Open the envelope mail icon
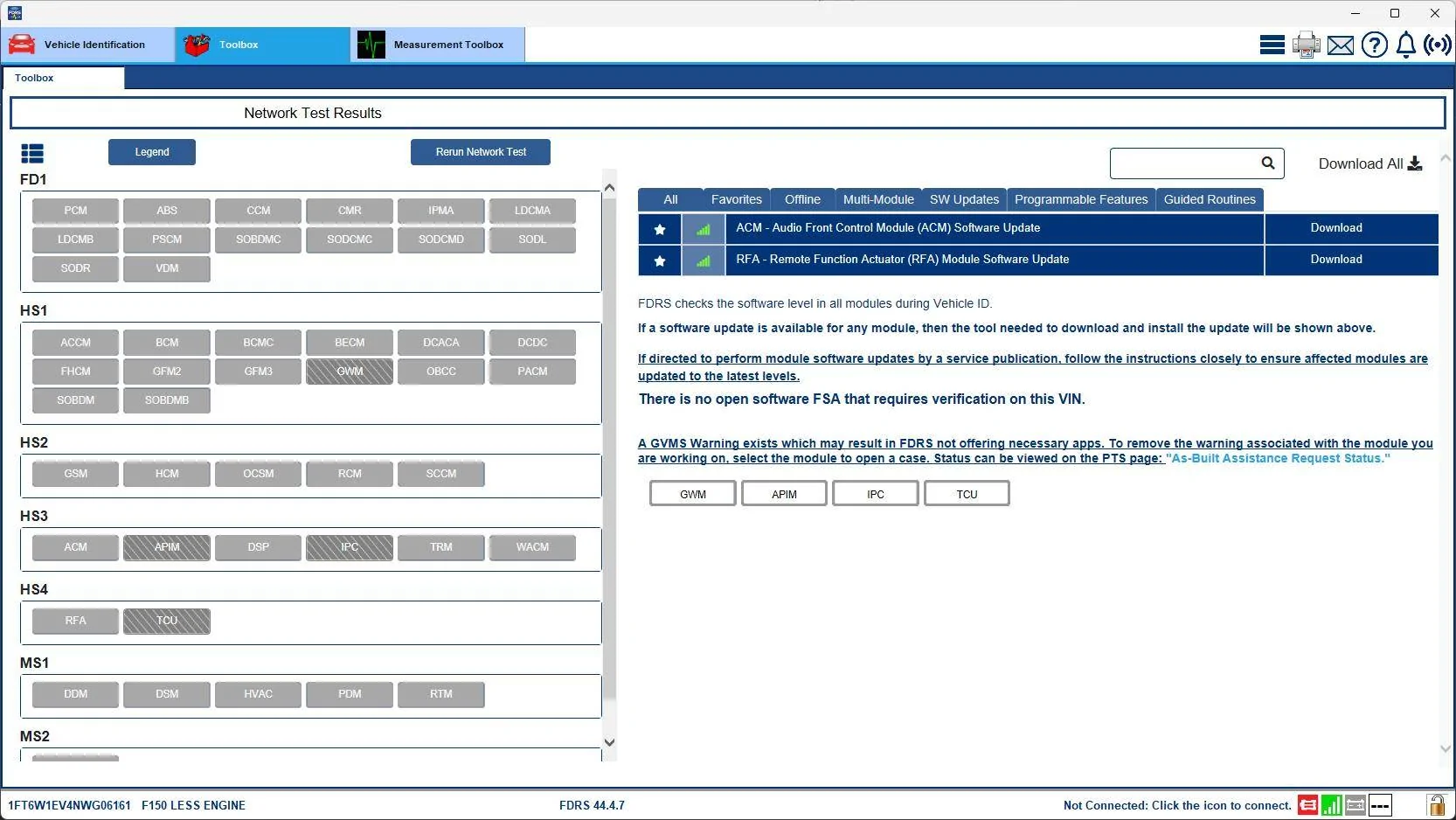 coord(1340,45)
